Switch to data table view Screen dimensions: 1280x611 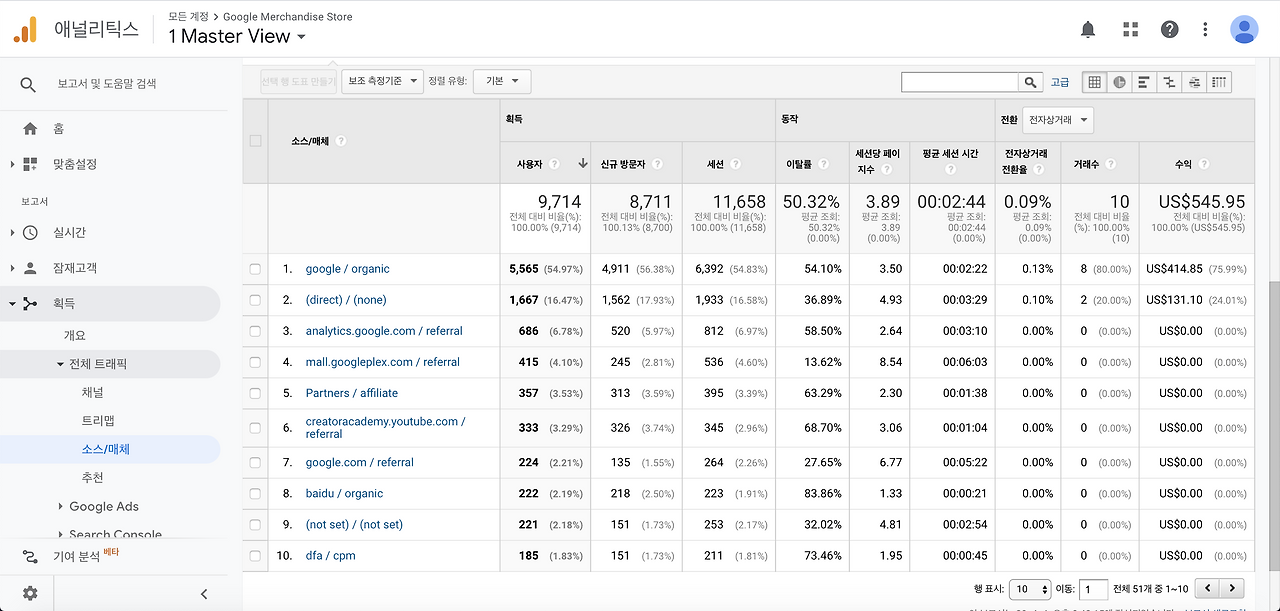coord(1094,82)
